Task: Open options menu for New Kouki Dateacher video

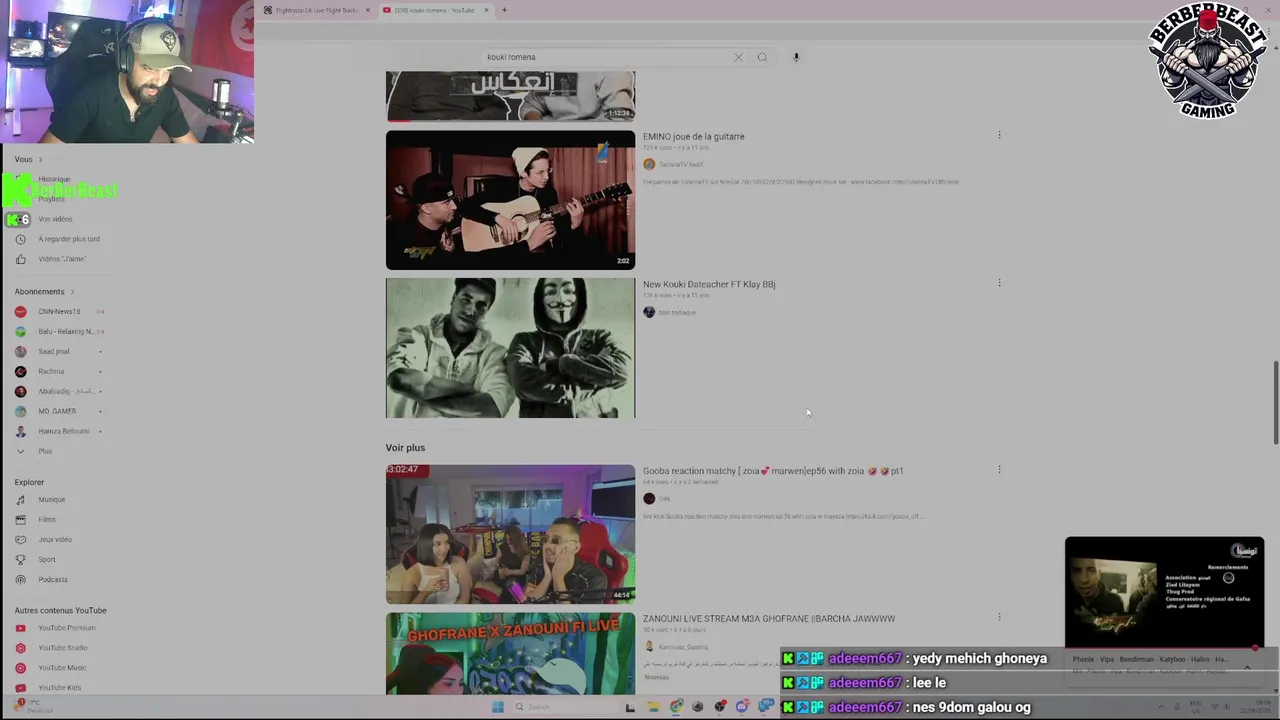Action: click(x=999, y=283)
